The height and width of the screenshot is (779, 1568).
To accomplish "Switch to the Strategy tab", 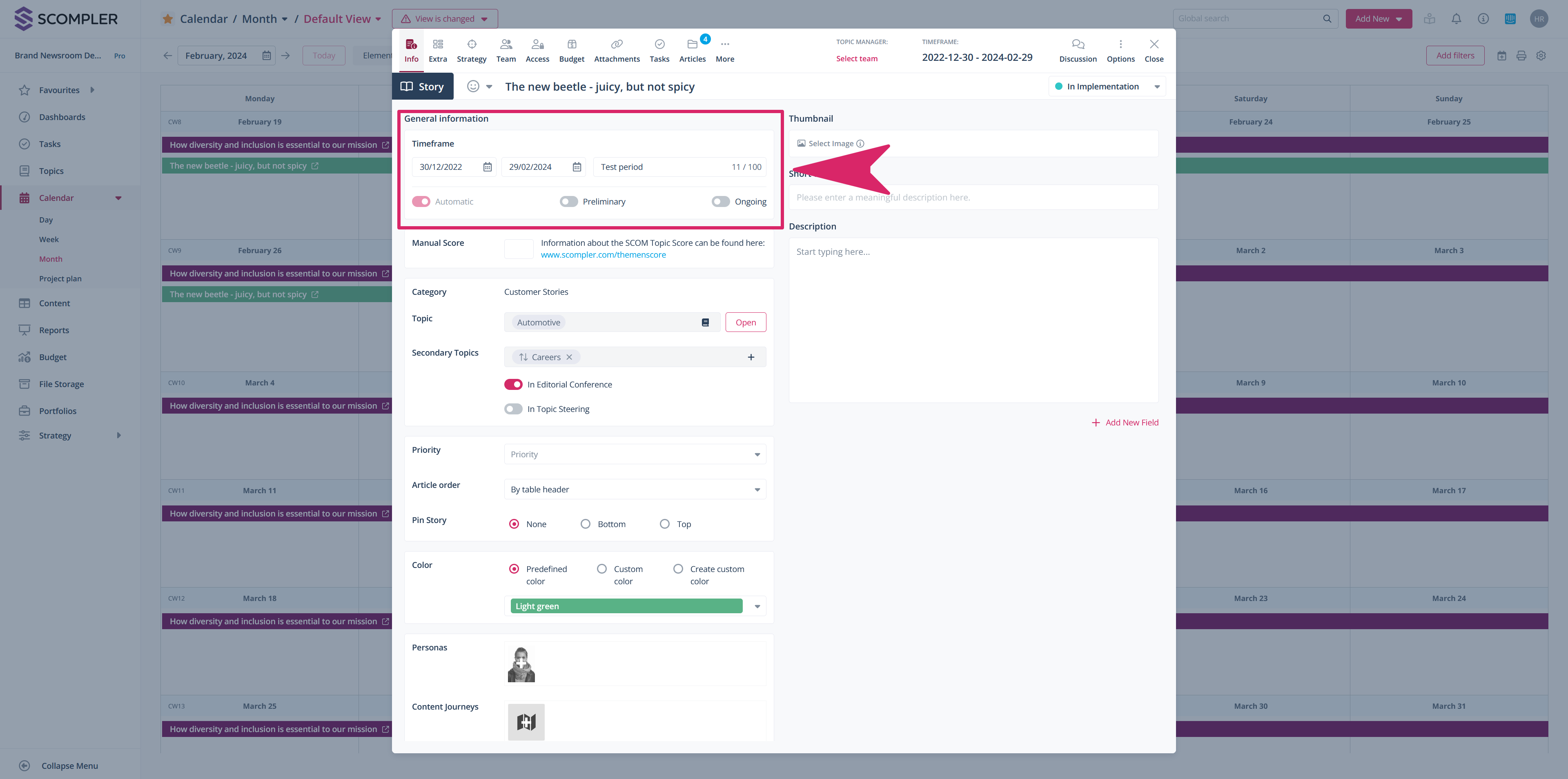I will pyautogui.click(x=471, y=51).
